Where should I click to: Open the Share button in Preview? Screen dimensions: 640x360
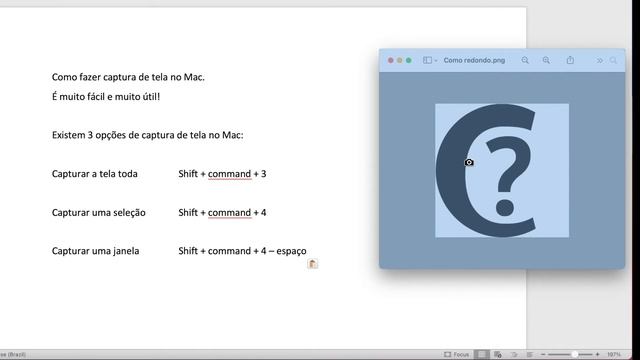570,60
